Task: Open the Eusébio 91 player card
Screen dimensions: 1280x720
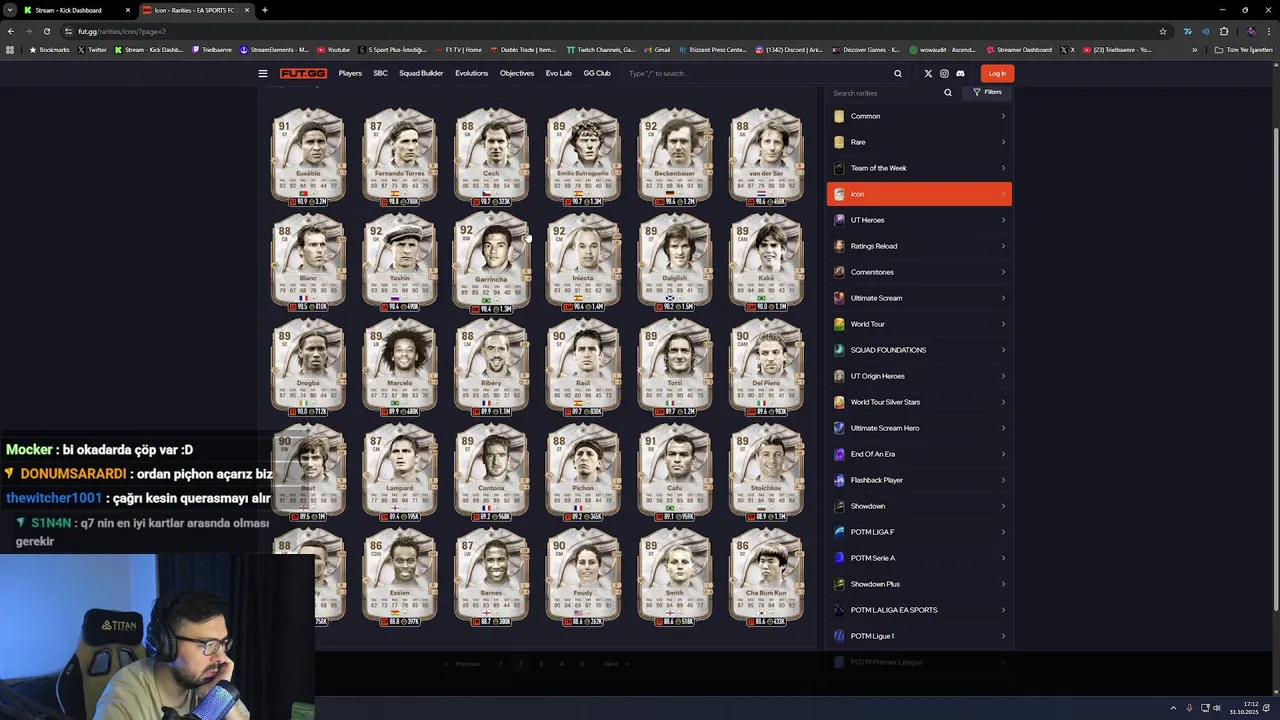Action: 308,157
